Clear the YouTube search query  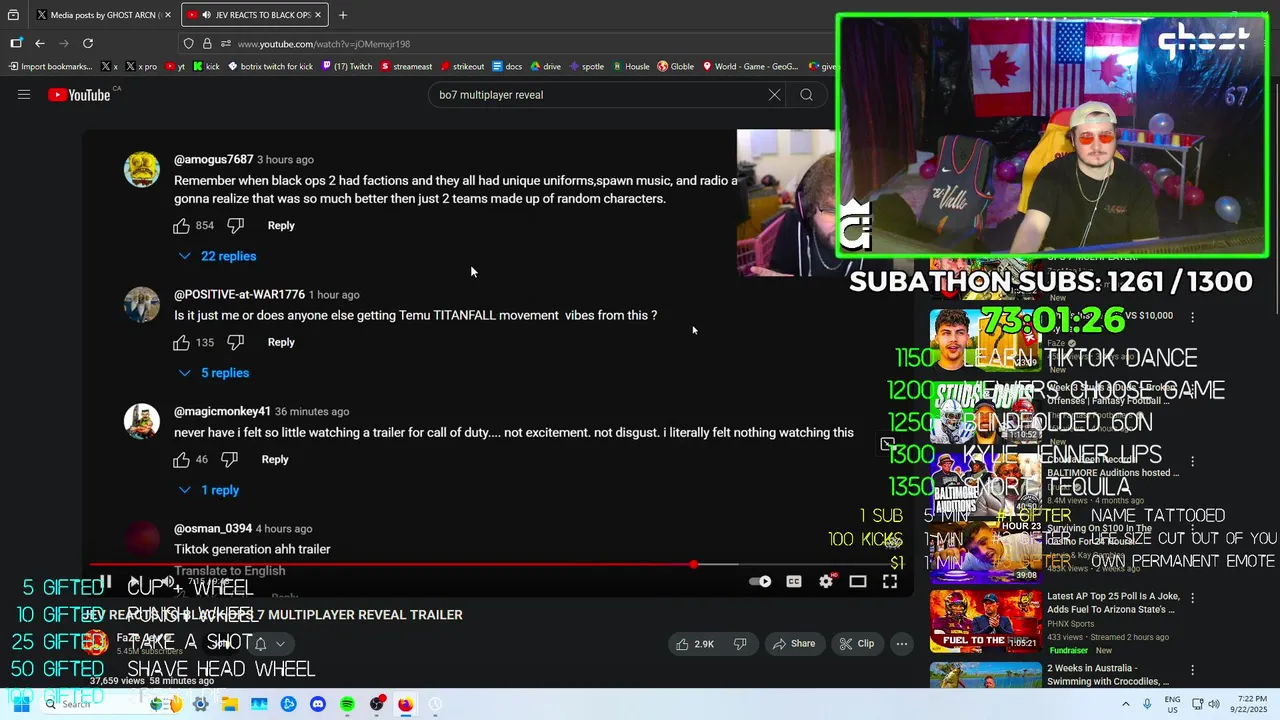[x=774, y=95]
